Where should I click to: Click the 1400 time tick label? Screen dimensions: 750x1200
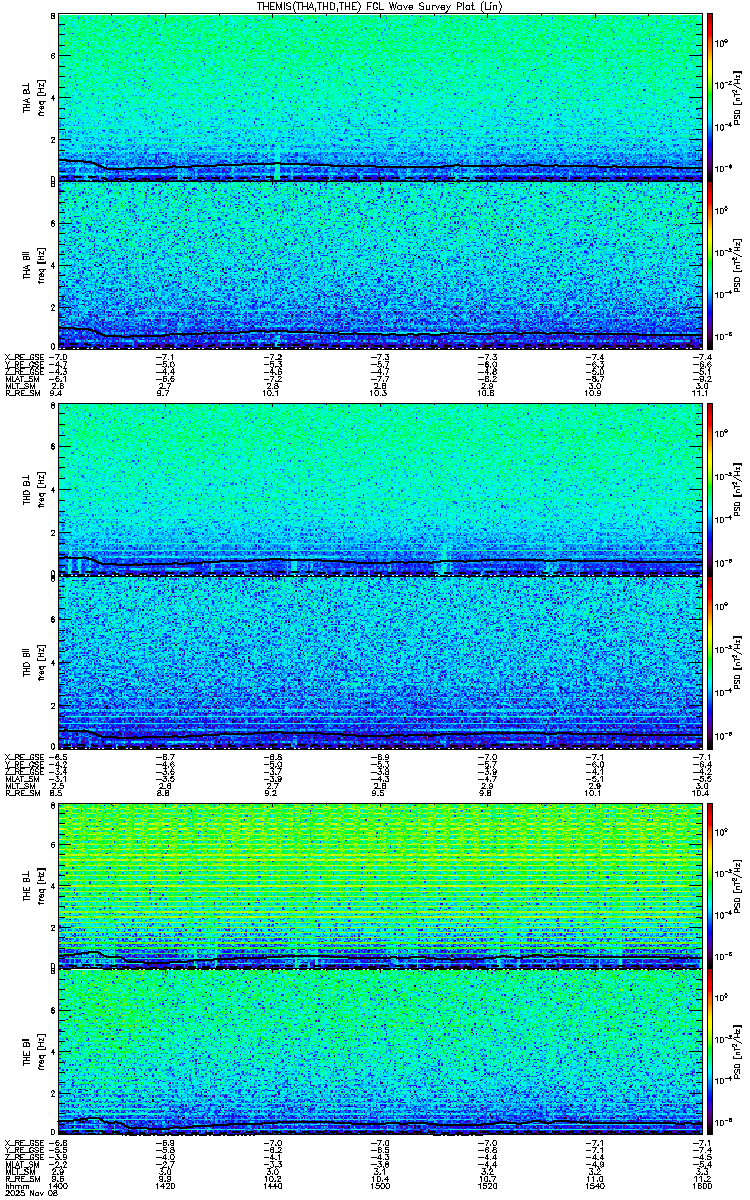coord(58,1186)
